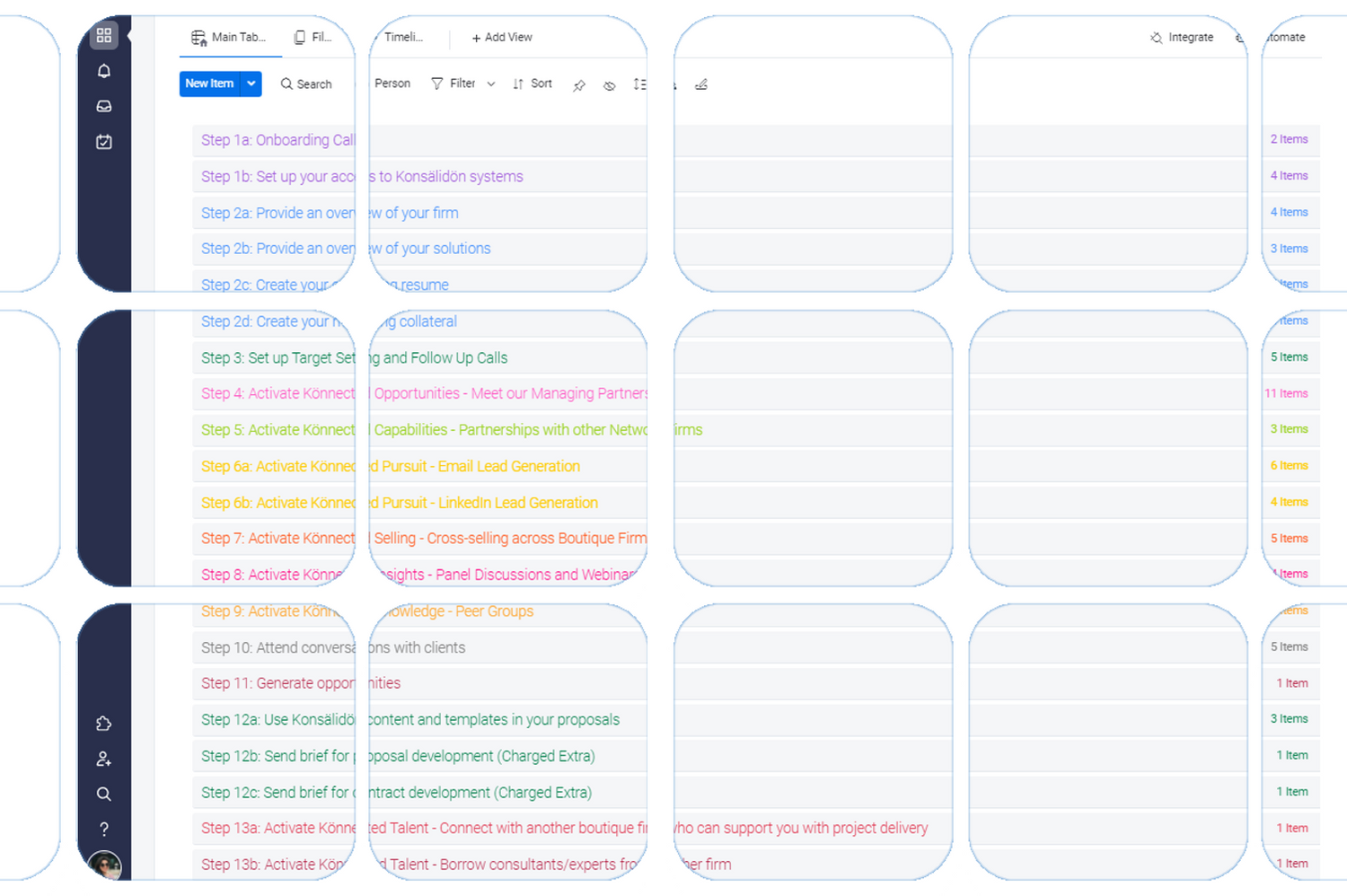Switch to the Files view tab
Image resolution: width=1347 pixels, height=896 pixels.
coord(313,38)
